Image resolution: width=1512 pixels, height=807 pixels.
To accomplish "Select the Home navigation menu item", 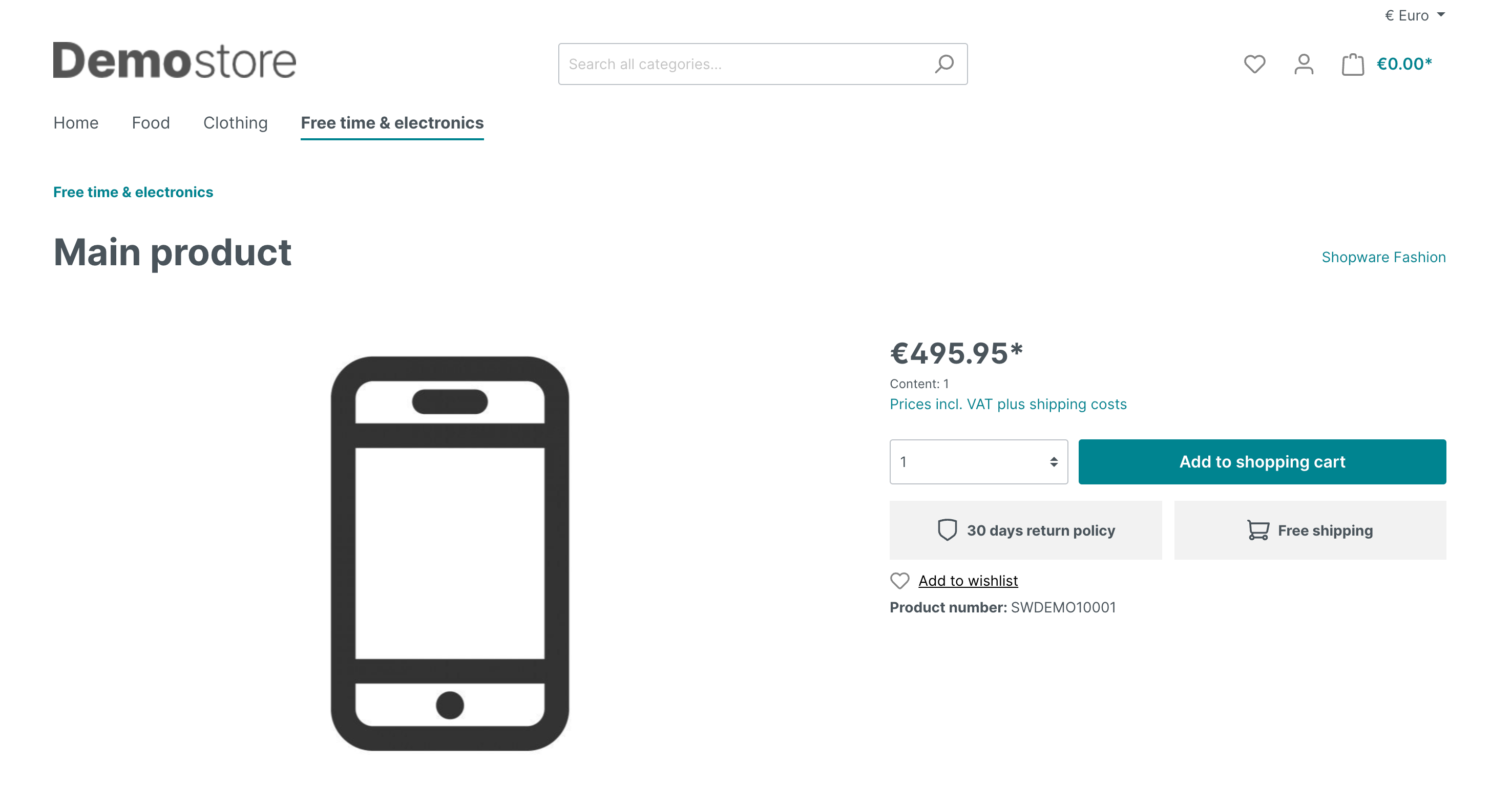I will tap(75, 123).
